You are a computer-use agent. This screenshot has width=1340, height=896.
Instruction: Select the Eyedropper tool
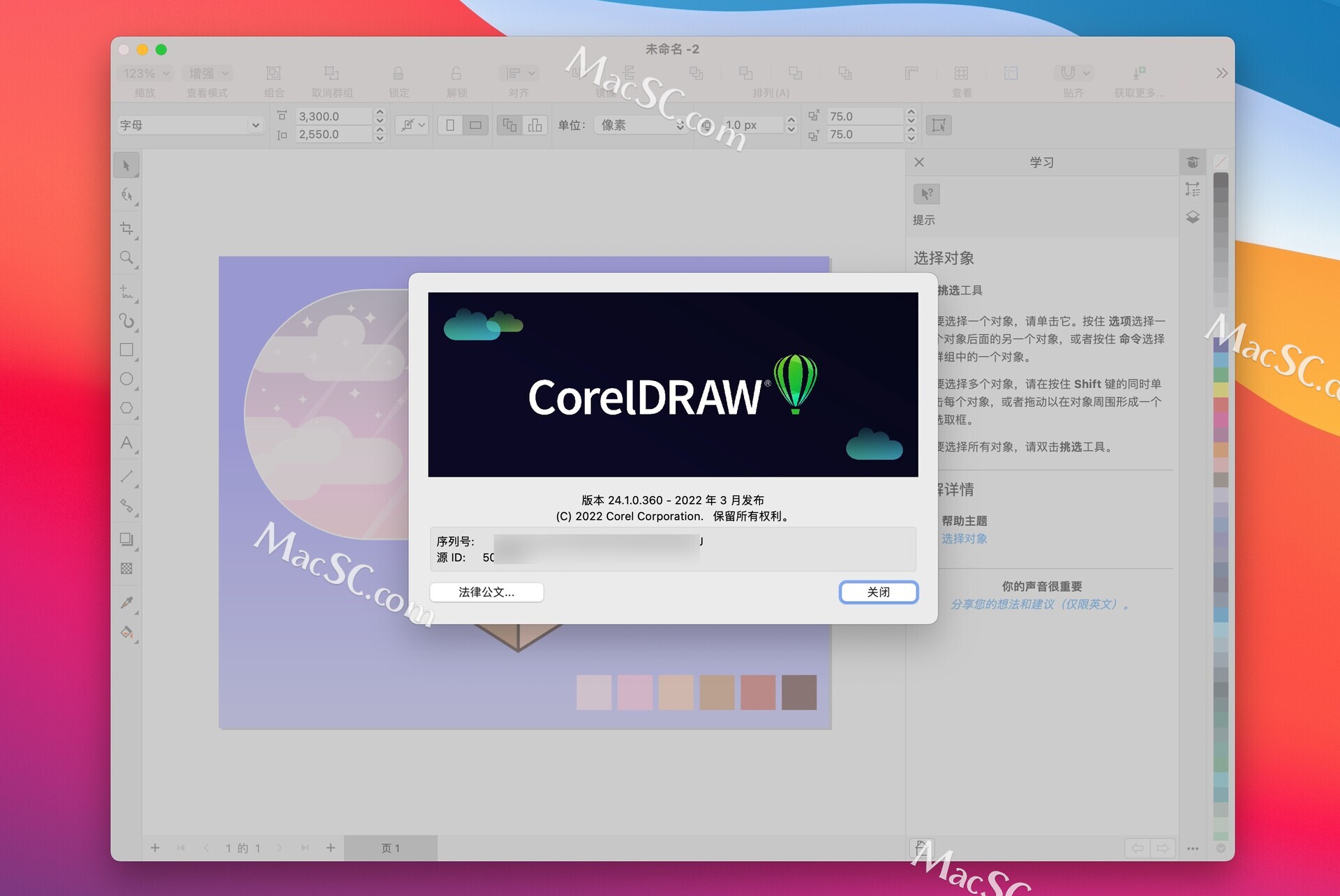click(126, 602)
